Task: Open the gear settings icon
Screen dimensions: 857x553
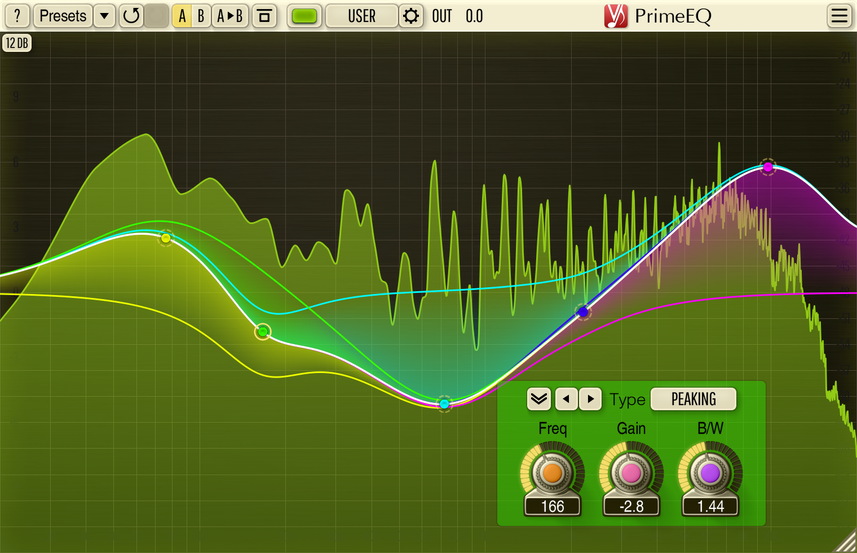Action: point(411,16)
